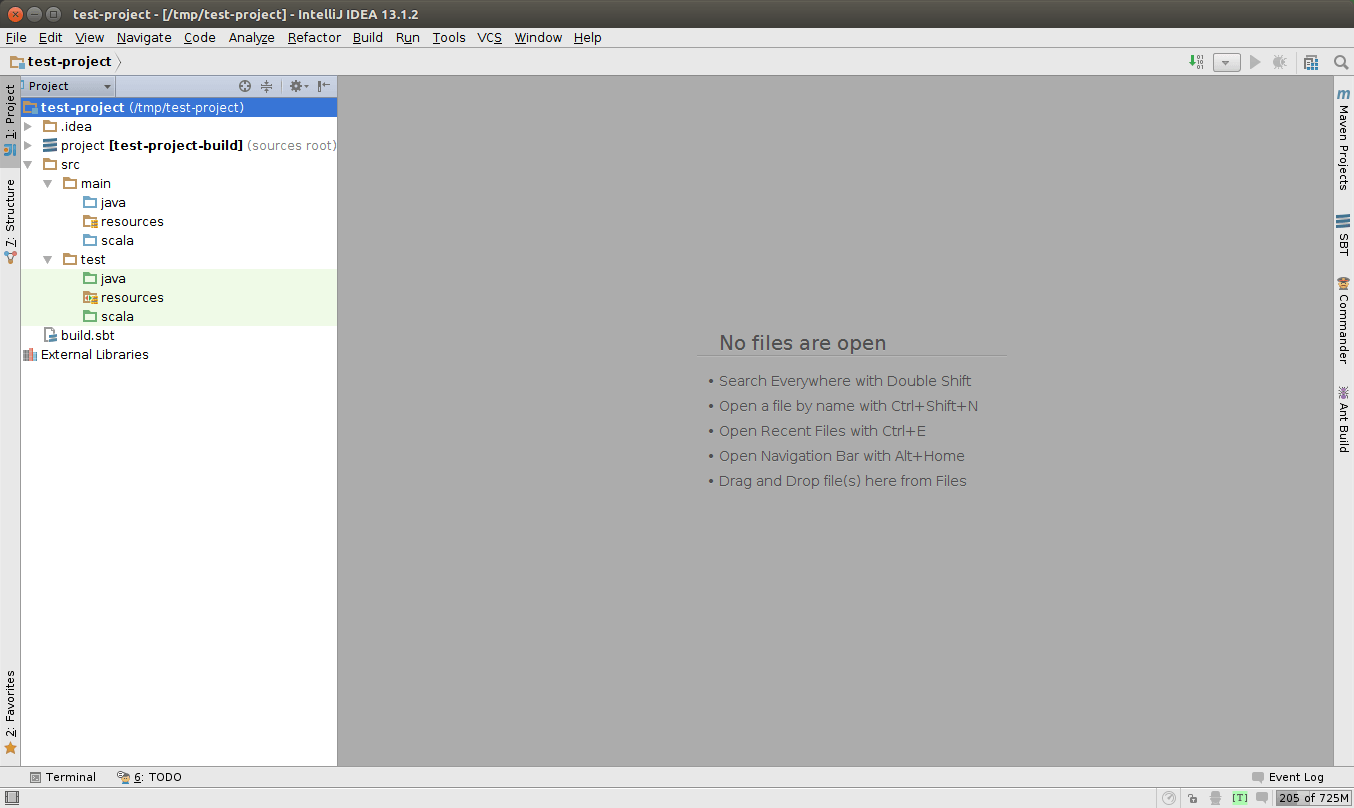Open the Run menu
The height and width of the screenshot is (808, 1354).
(x=407, y=37)
